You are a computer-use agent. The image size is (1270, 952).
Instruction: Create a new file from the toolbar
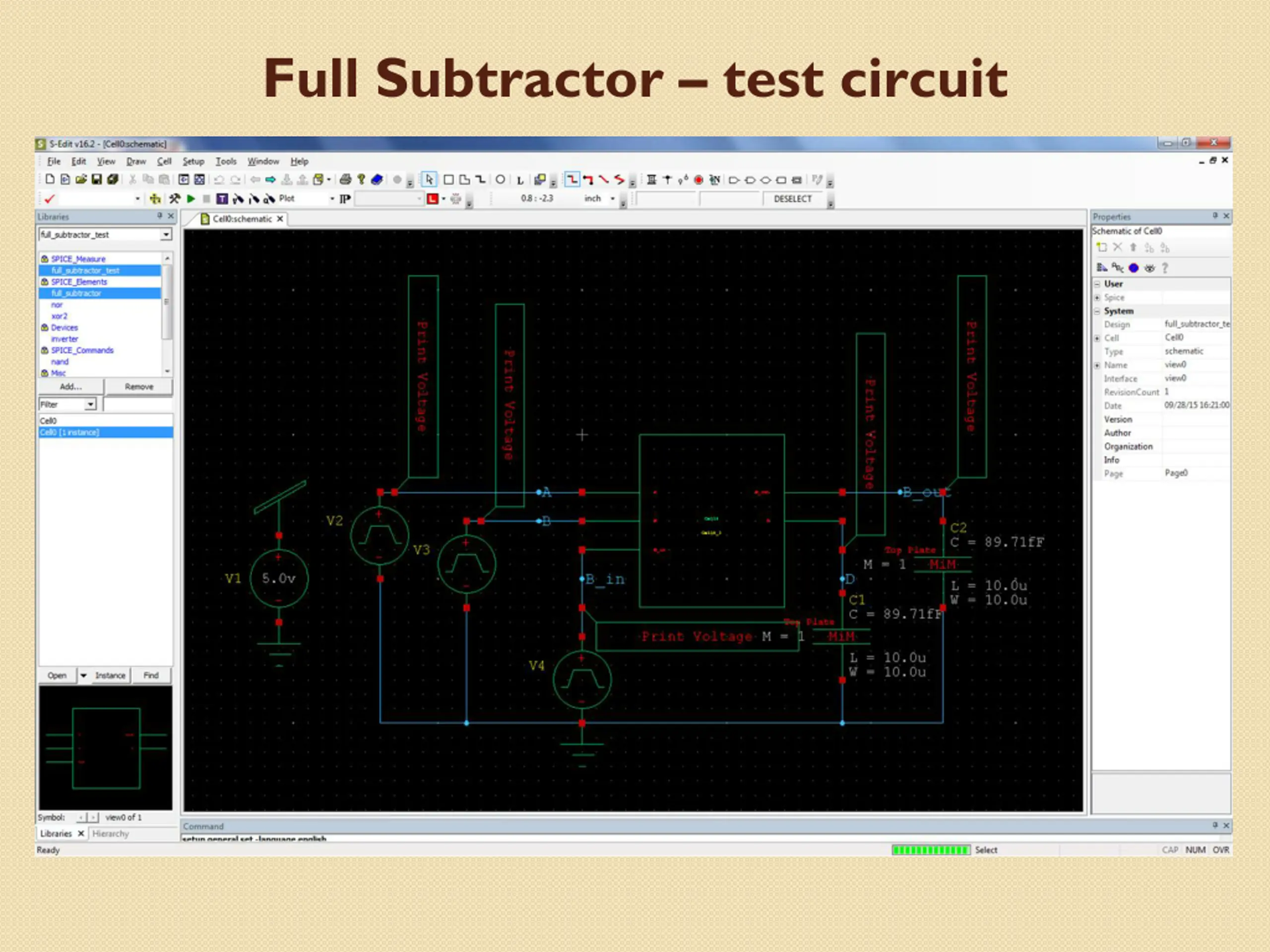click(x=50, y=179)
